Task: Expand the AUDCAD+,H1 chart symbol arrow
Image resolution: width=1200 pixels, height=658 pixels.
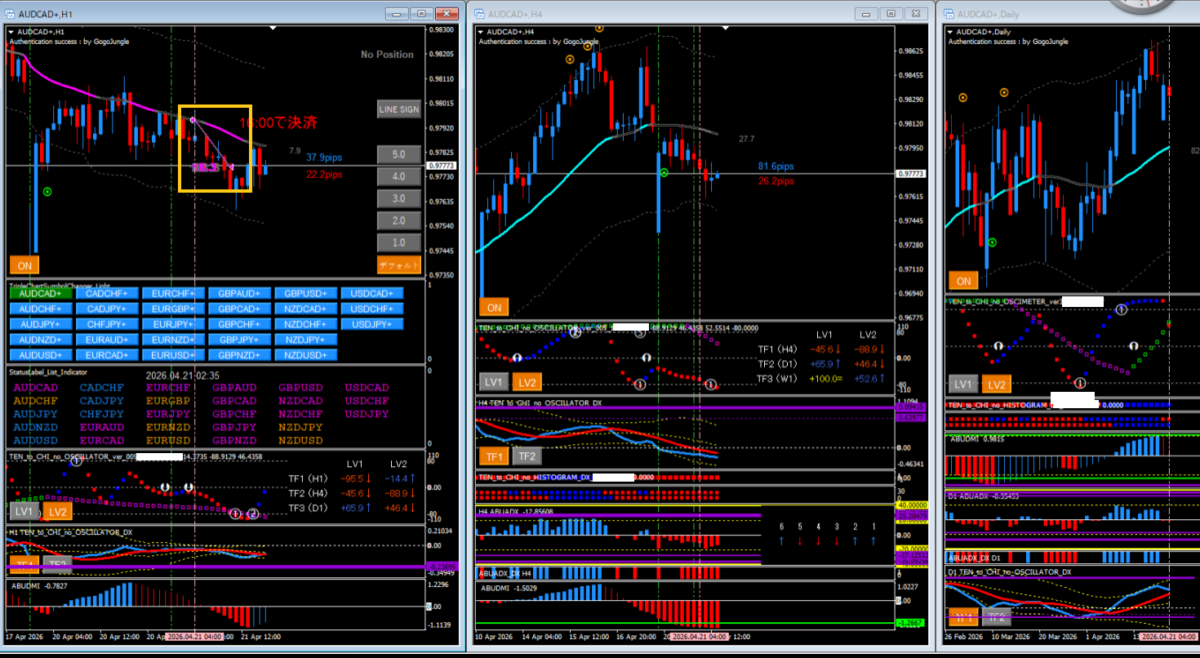Action: click(11, 32)
